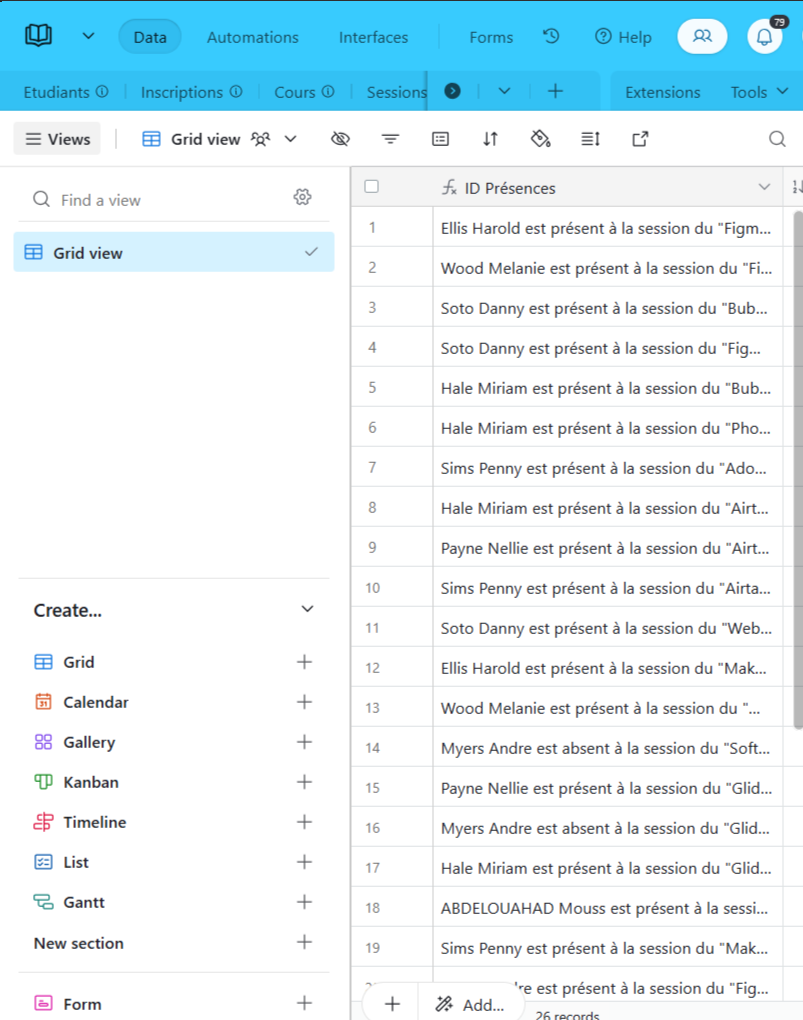Open the Grid view options chevron

[291, 139]
